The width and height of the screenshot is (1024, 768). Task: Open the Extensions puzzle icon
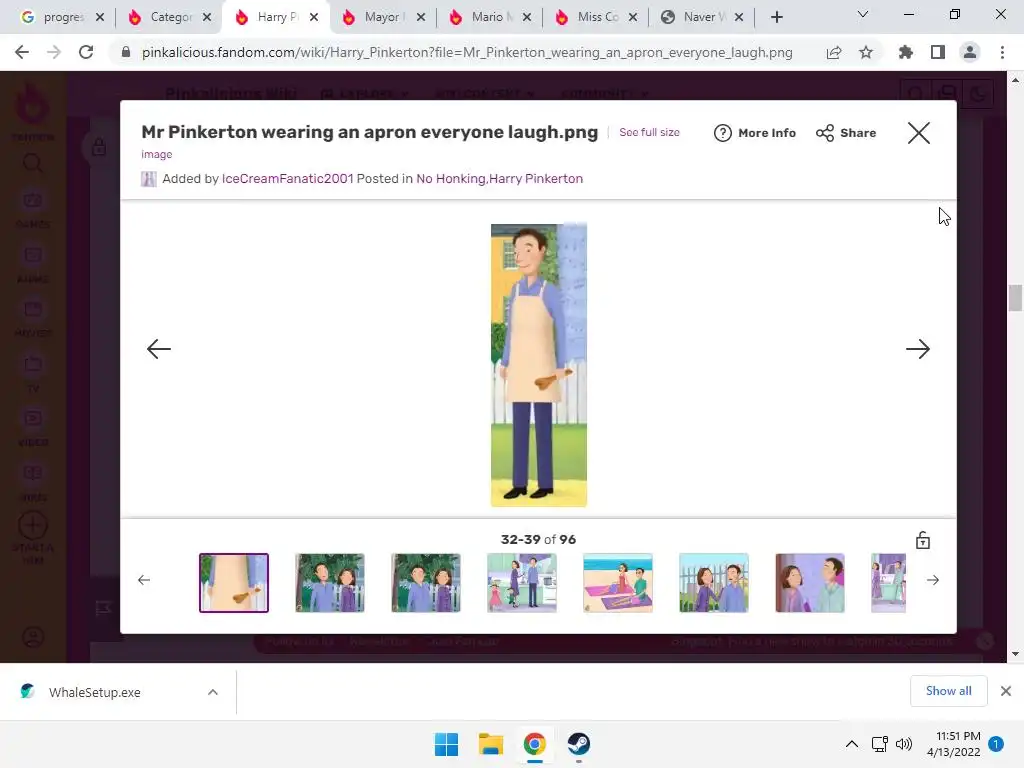coord(905,52)
